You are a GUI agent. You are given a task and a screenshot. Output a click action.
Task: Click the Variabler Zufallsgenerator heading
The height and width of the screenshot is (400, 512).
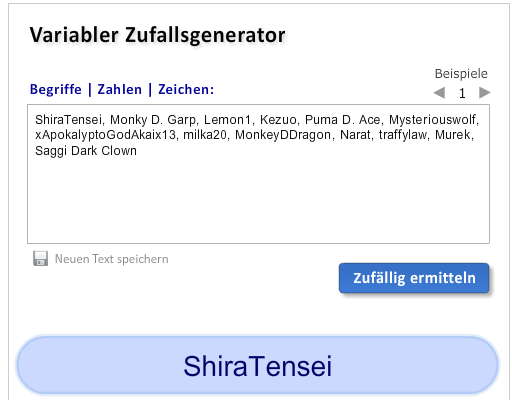point(157,35)
